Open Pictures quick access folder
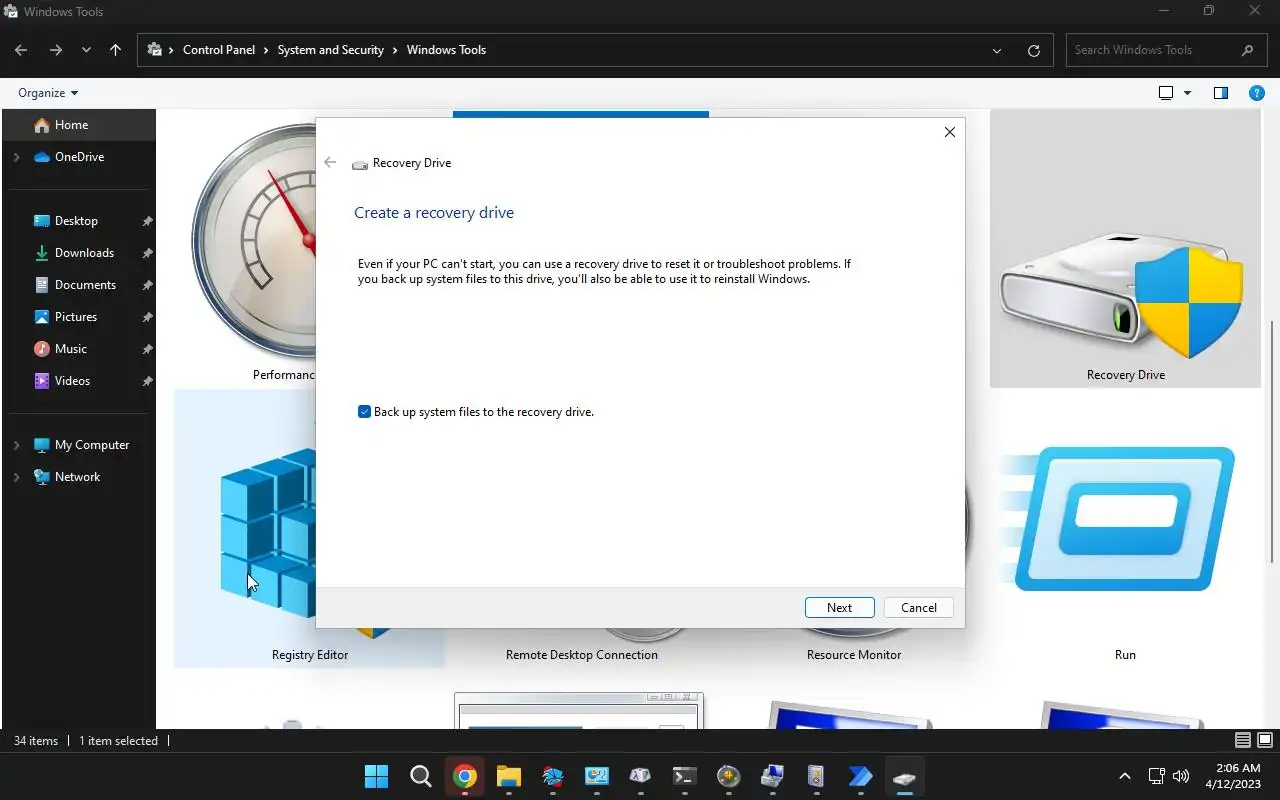The width and height of the screenshot is (1280, 800). [x=76, y=317]
